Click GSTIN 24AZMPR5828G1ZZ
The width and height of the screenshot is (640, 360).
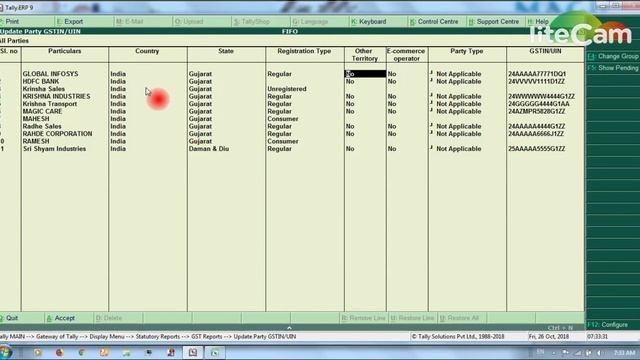[x=537, y=111]
